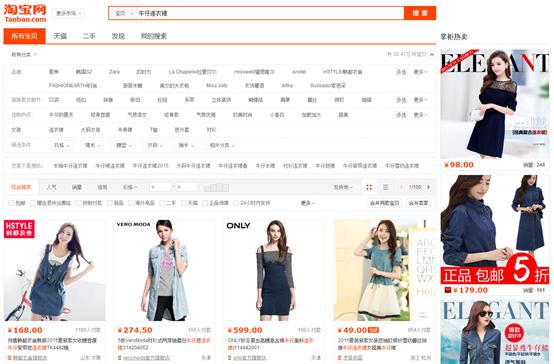
Task: Click the maximum price input box
Action: (187, 187)
